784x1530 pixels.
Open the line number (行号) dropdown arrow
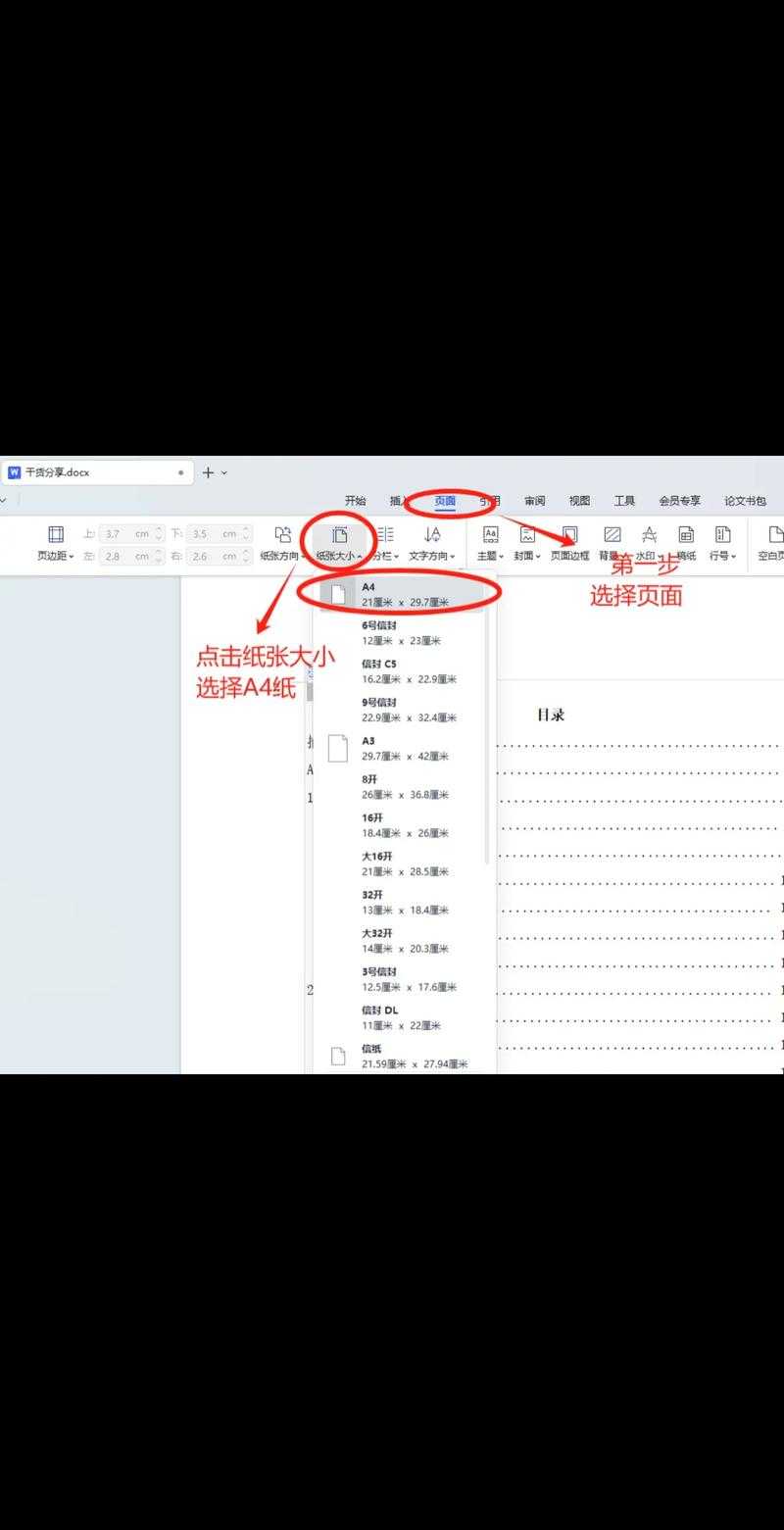(734, 555)
